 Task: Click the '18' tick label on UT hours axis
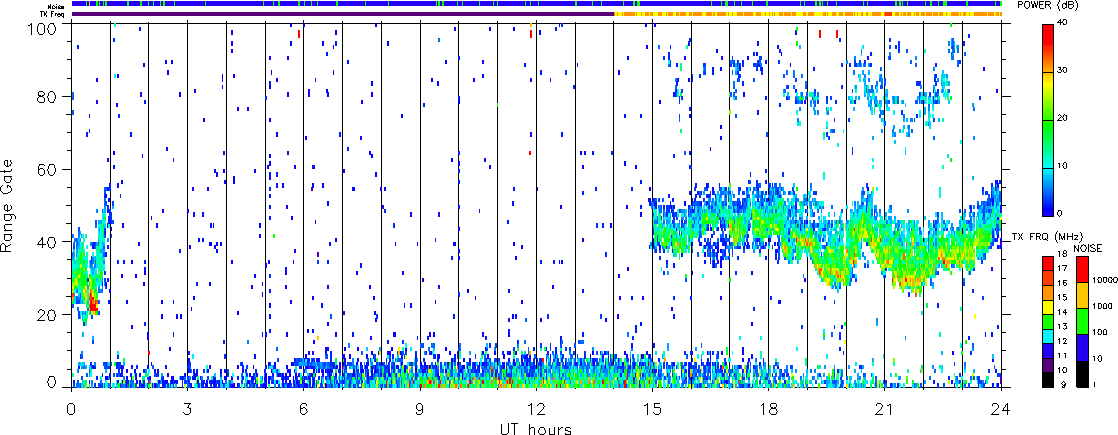[769, 409]
